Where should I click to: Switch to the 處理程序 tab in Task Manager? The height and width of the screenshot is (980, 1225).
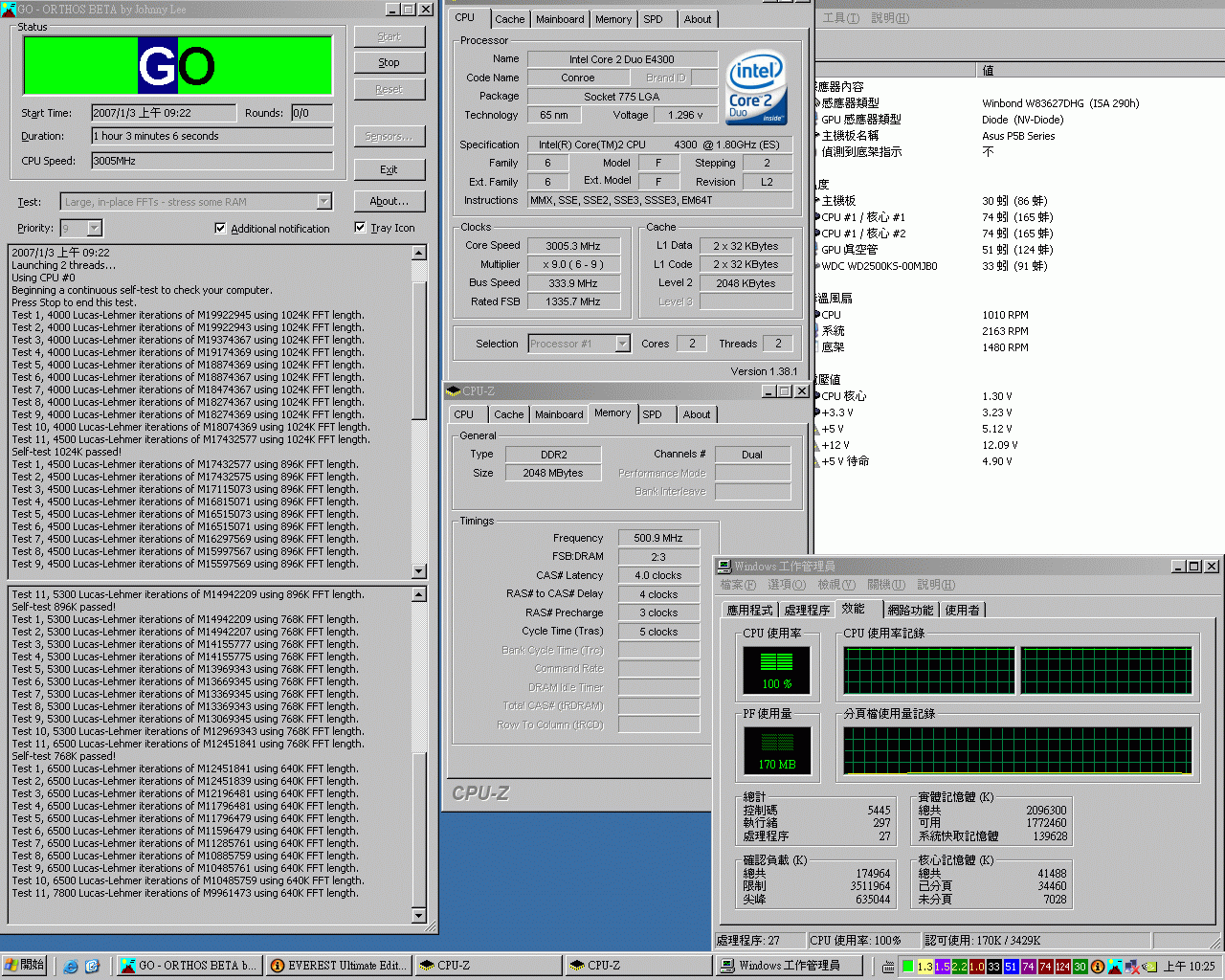806,611
